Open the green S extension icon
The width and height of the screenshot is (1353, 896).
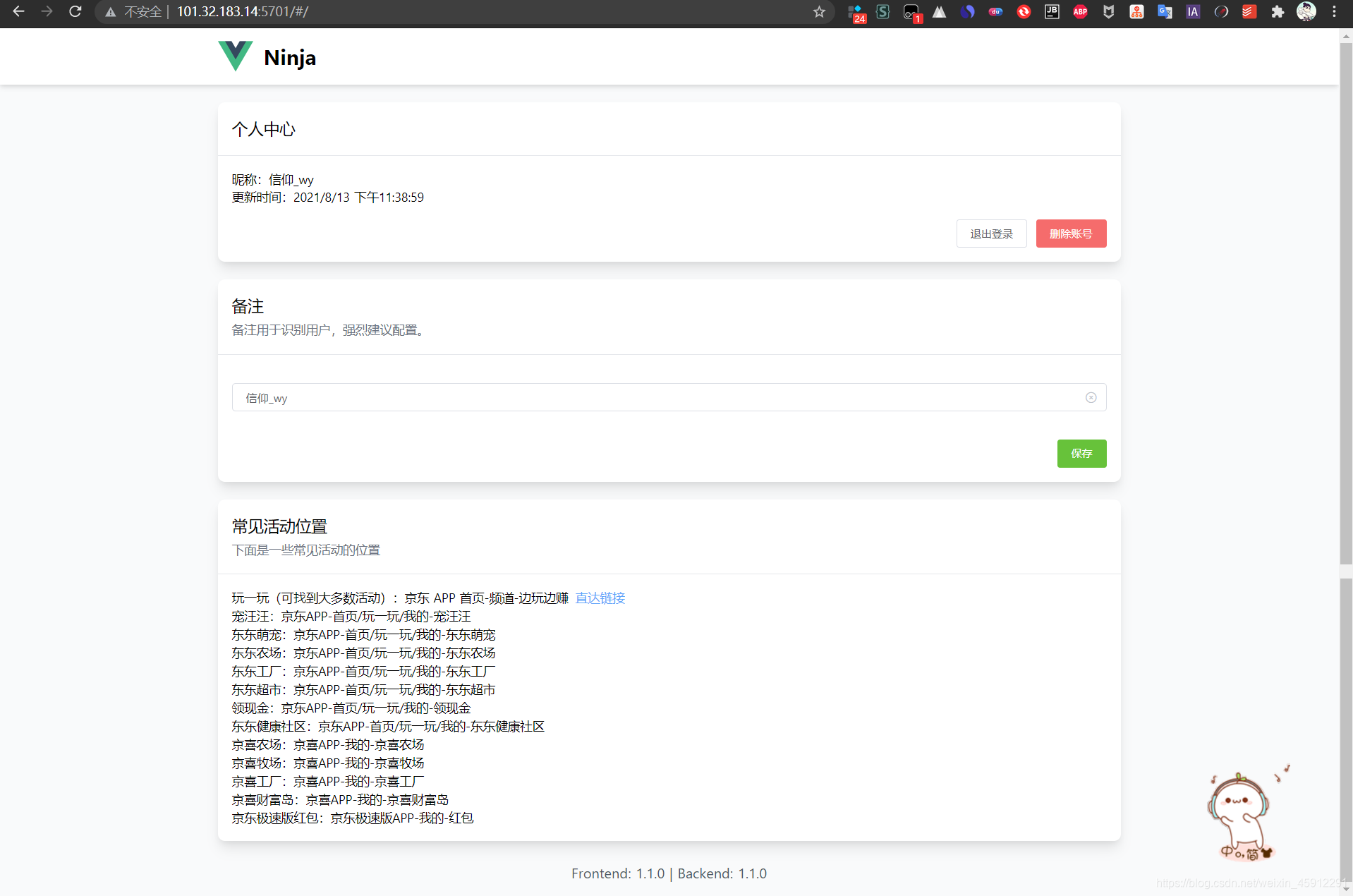[x=883, y=12]
